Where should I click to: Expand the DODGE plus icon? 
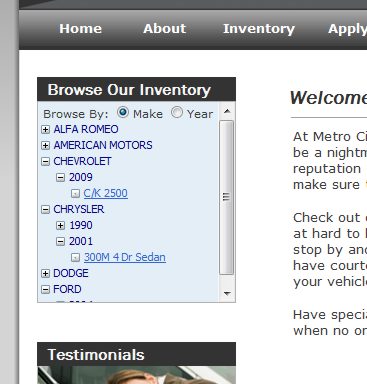click(x=45, y=273)
